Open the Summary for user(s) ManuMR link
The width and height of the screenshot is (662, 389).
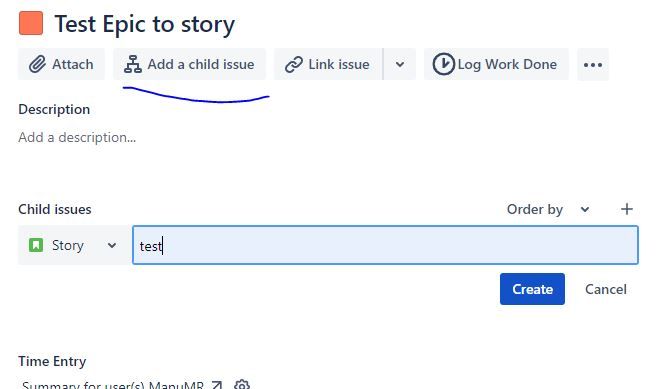pos(113,385)
